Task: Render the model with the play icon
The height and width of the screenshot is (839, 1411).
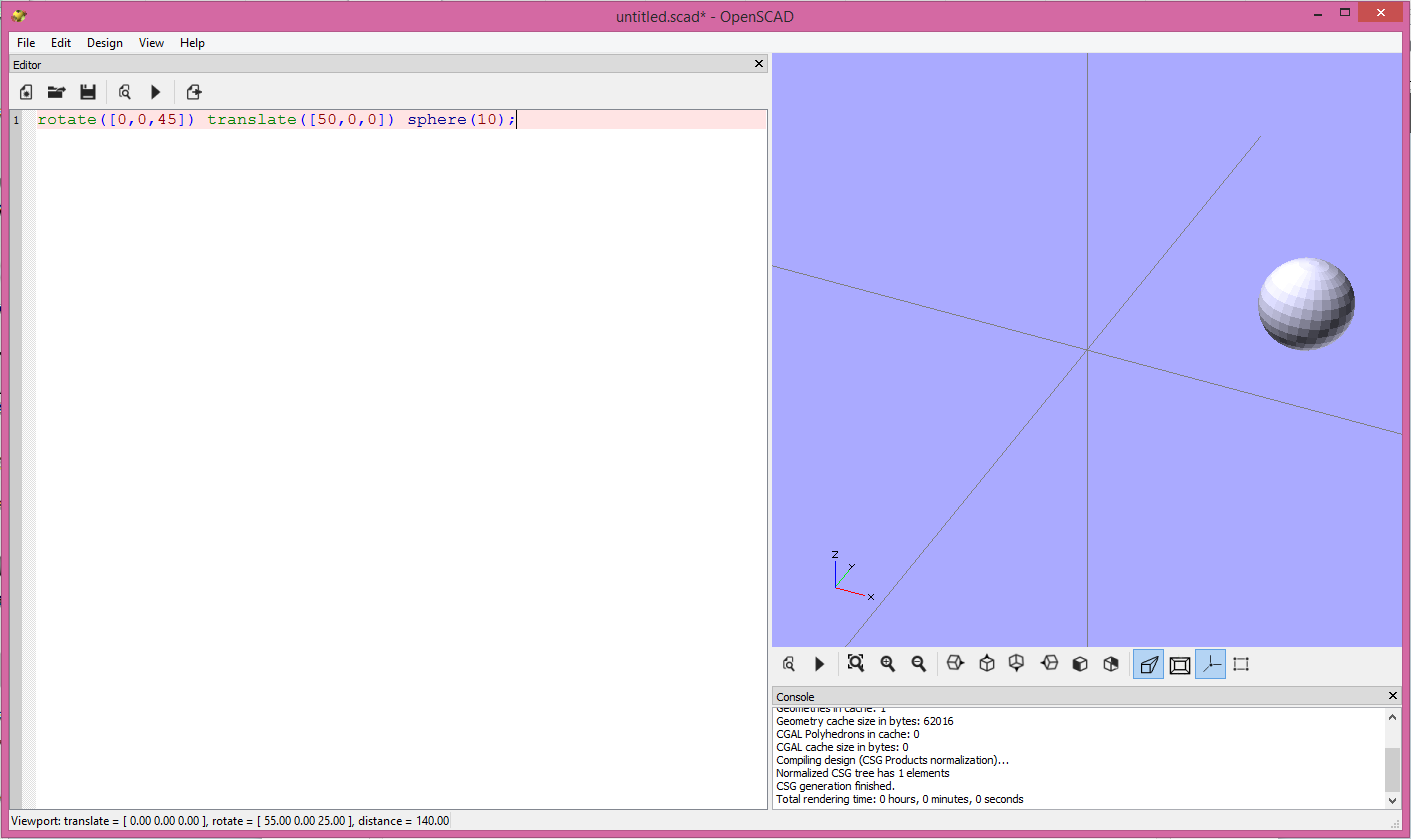Action: point(155,91)
